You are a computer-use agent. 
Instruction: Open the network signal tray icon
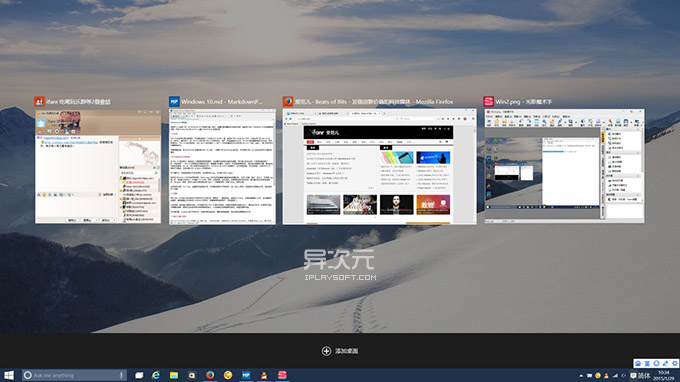[615, 375]
